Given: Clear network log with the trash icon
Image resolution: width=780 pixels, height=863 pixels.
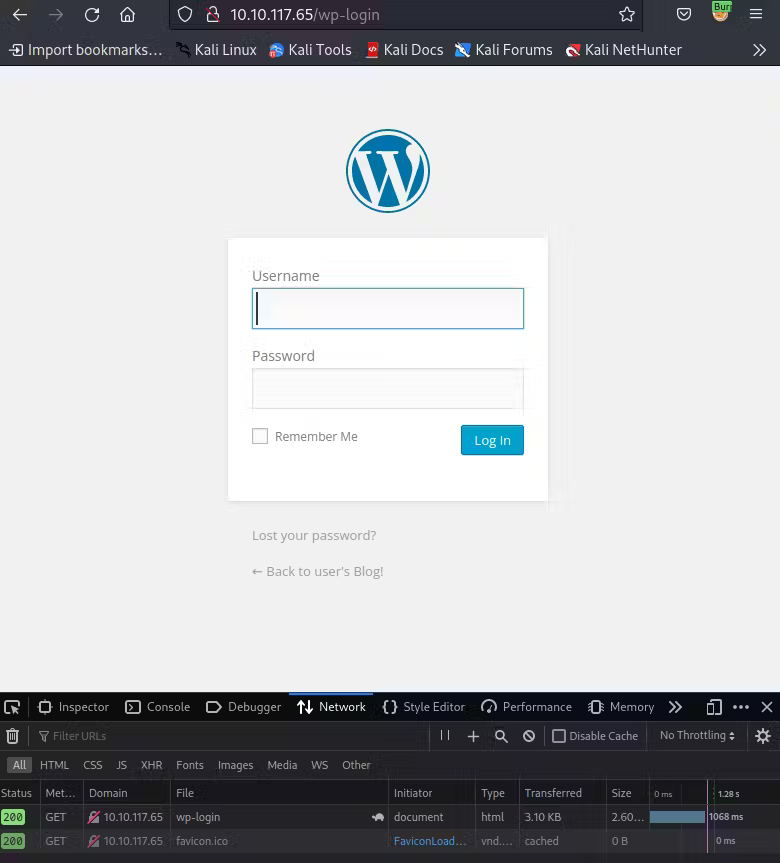Looking at the screenshot, I should coord(12,736).
